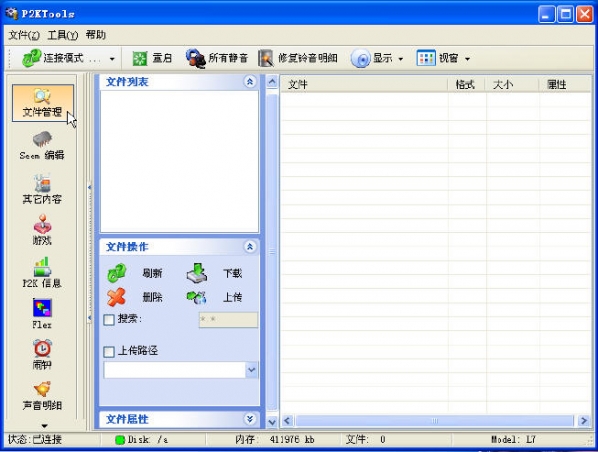Expand the 文件属性 panel

pyautogui.click(x=250, y=420)
